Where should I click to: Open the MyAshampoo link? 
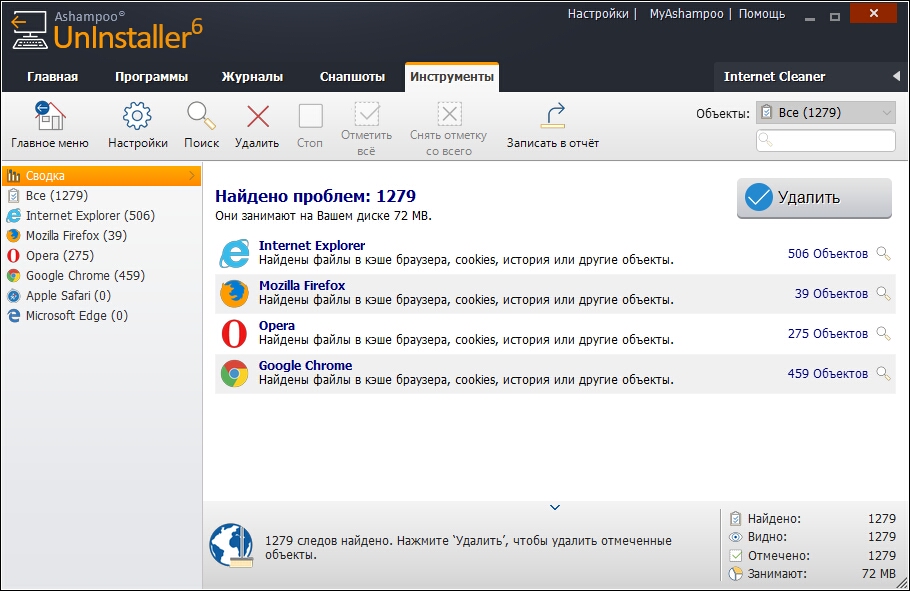[686, 14]
